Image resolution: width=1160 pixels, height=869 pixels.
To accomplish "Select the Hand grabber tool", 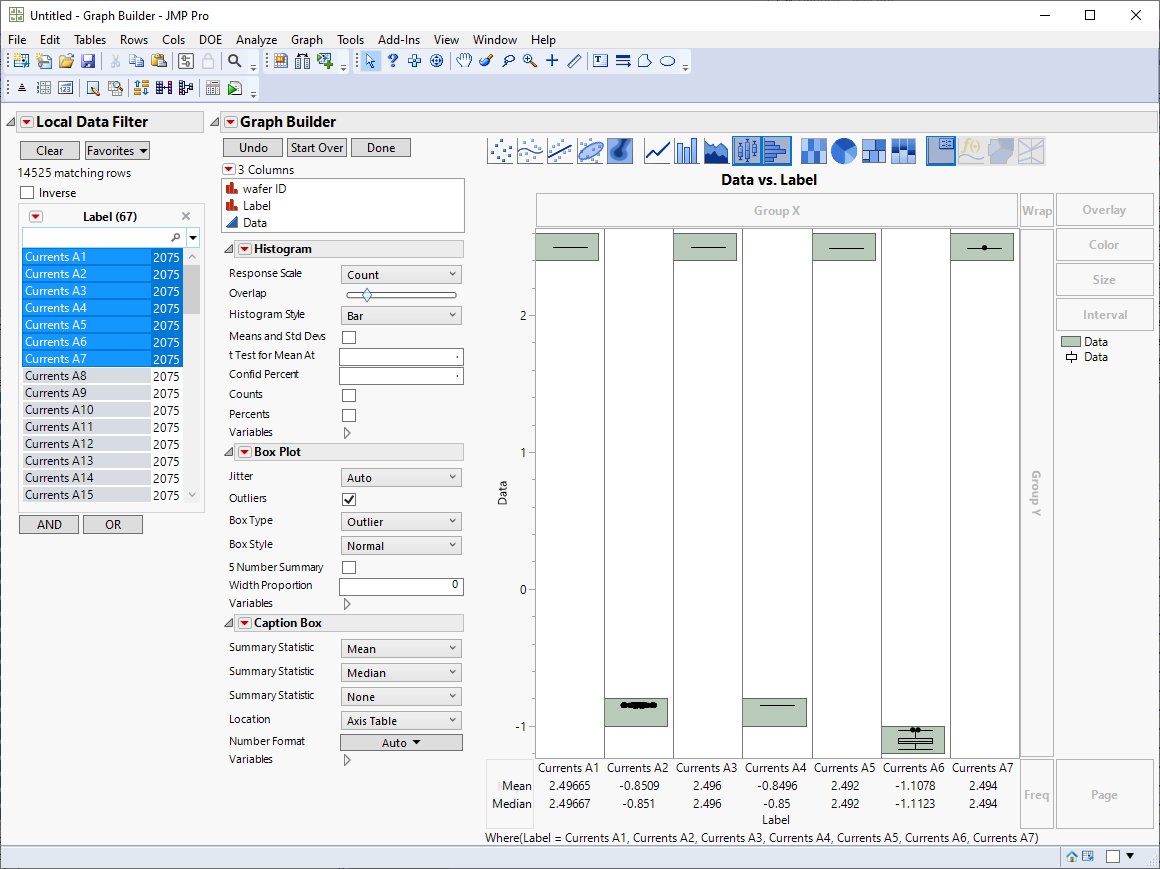I will tap(464, 61).
